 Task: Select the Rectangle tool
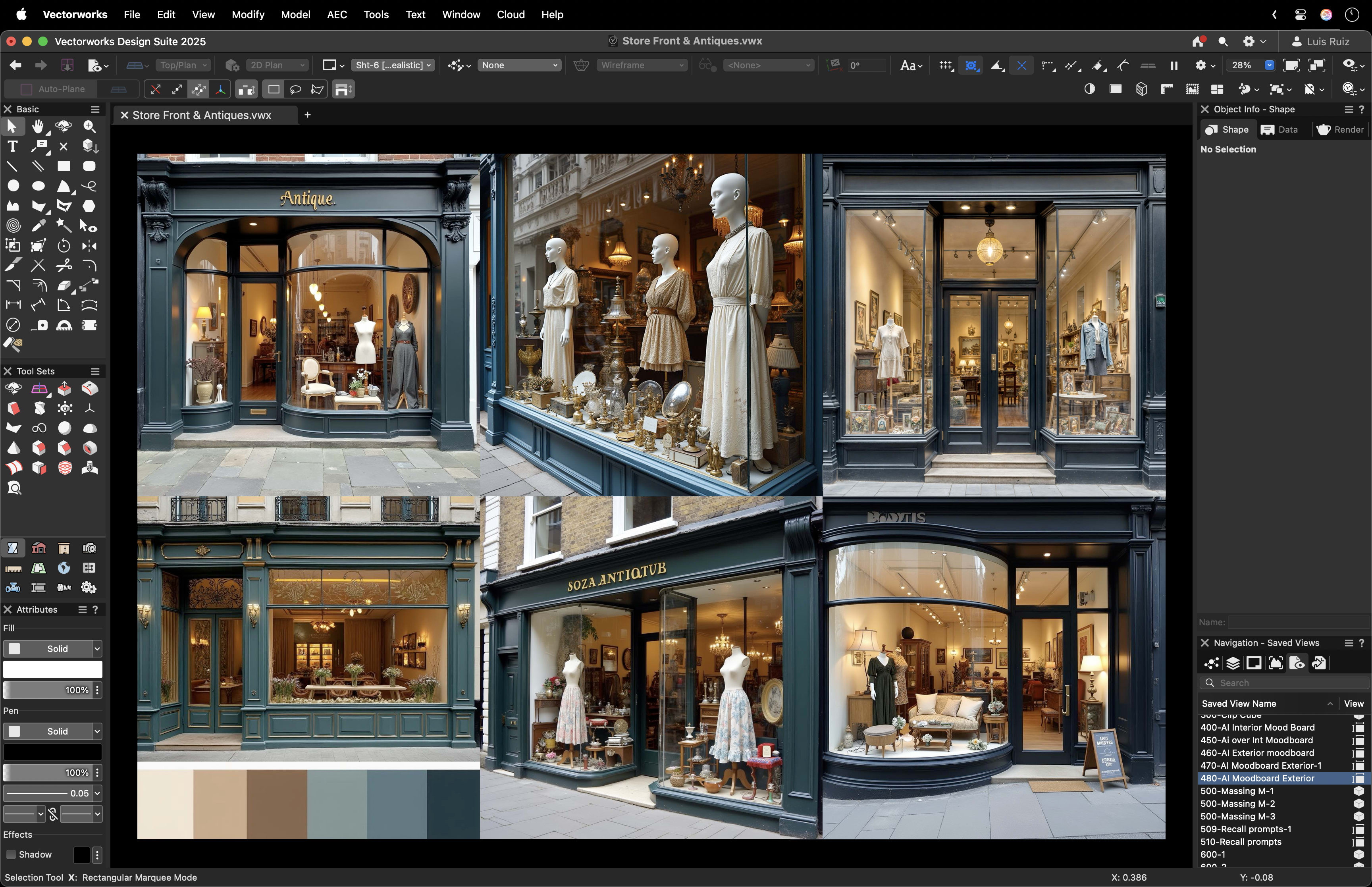pyautogui.click(x=64, y=166)
